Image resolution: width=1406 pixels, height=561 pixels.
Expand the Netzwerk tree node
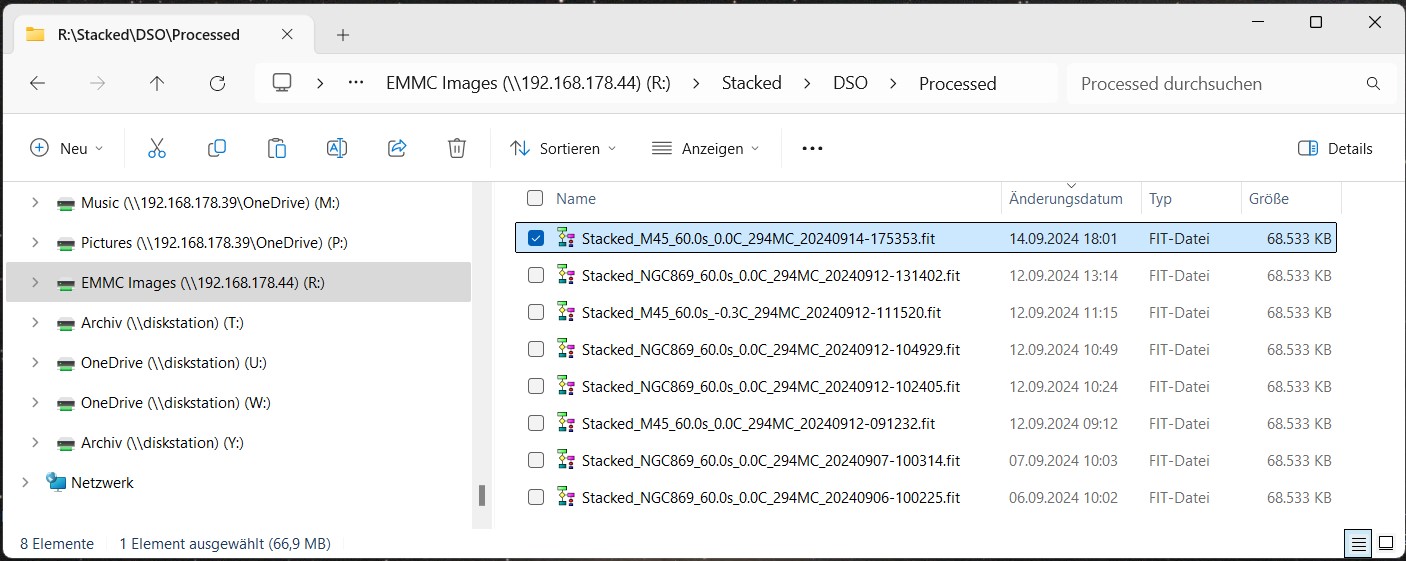coord(25,483)
